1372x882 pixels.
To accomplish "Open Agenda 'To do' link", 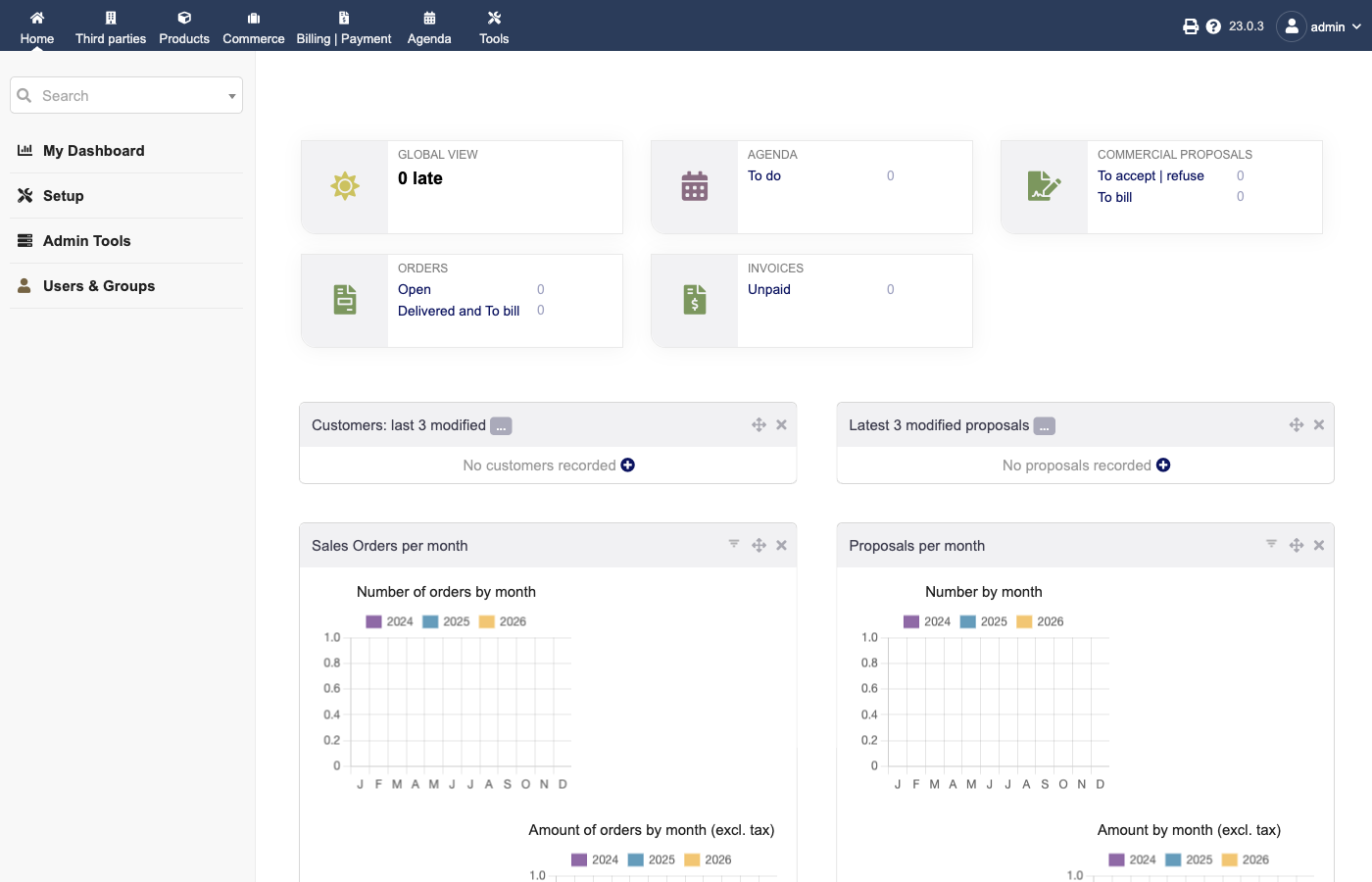I will [764, 175].
